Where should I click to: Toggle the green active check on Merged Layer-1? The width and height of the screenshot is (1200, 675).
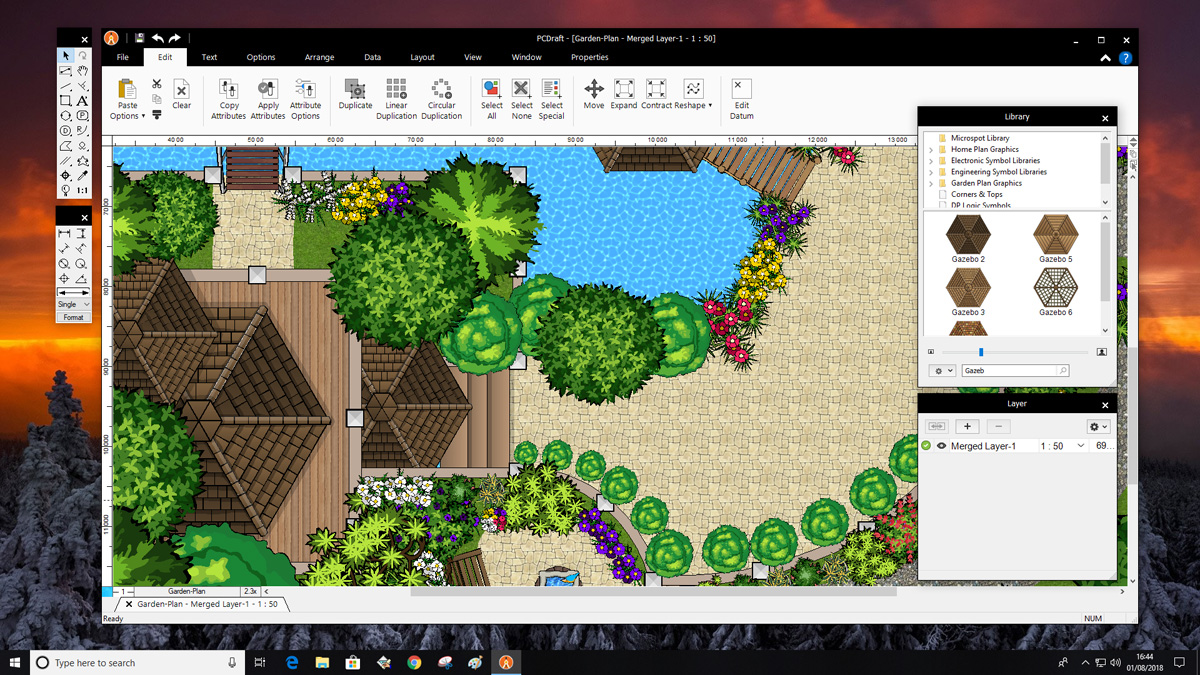(x=926, y=446)
